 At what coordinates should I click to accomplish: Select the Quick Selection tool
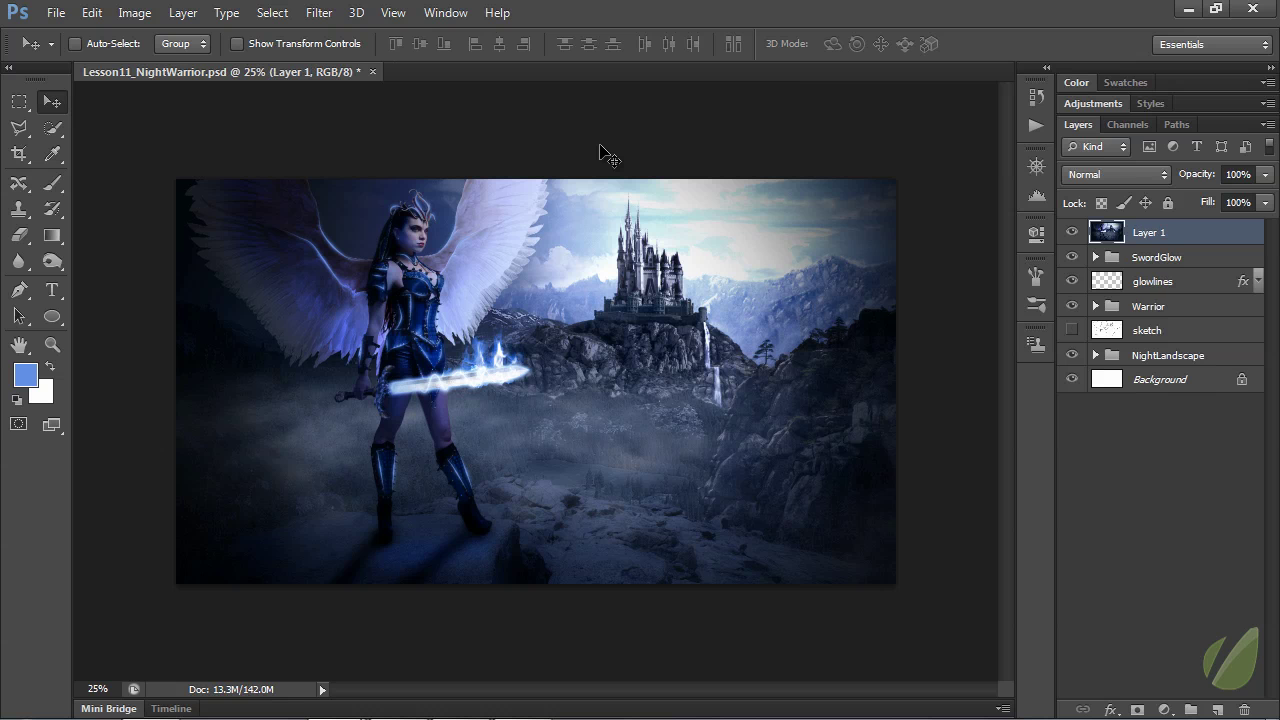point(52,128)
